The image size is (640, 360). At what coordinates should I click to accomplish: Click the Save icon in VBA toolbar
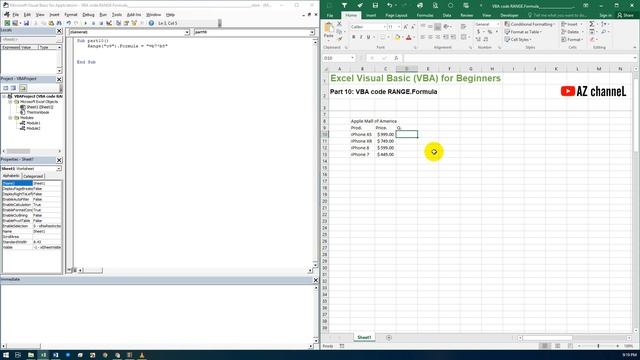(x=26, y=23)
